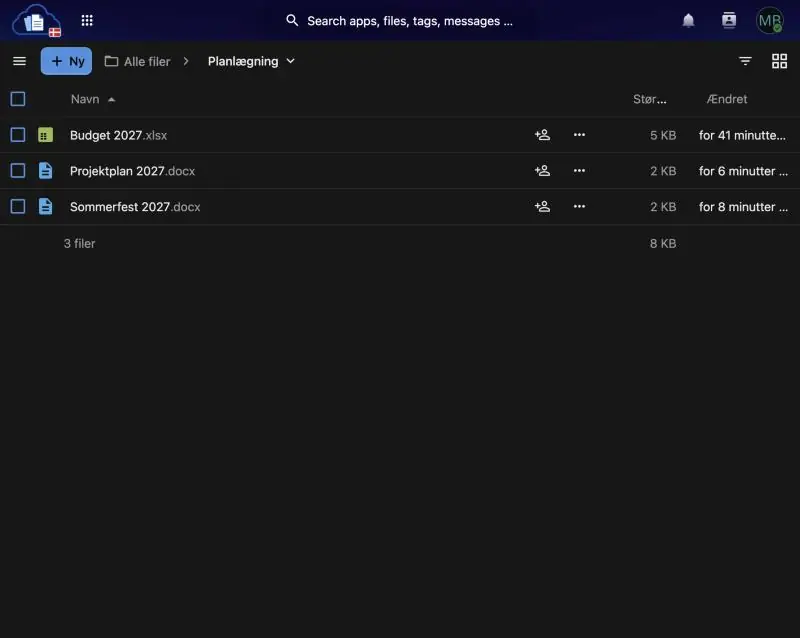Open the filter list icon
Screen dimensions: 800x638
coord(745,61)
